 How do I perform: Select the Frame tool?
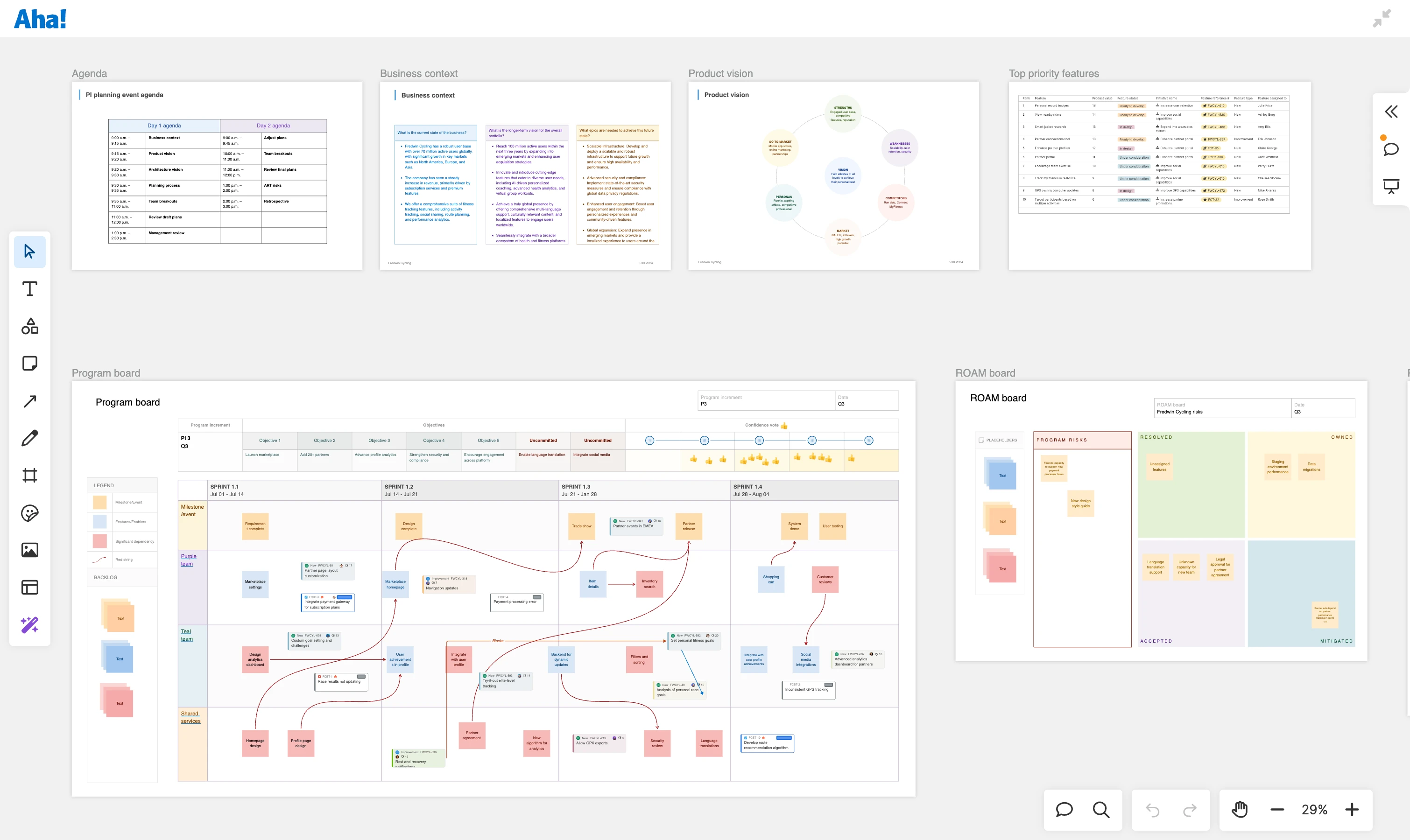coord(29,476)
